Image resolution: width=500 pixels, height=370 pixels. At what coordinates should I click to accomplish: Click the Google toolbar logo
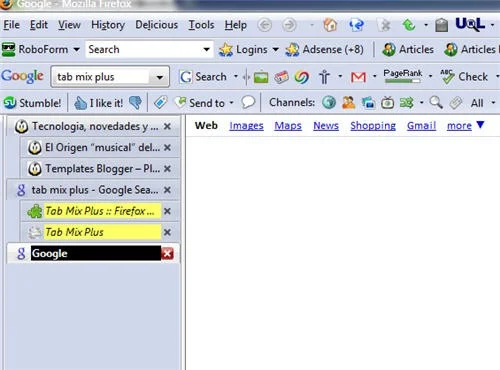[x=22, y=77]
